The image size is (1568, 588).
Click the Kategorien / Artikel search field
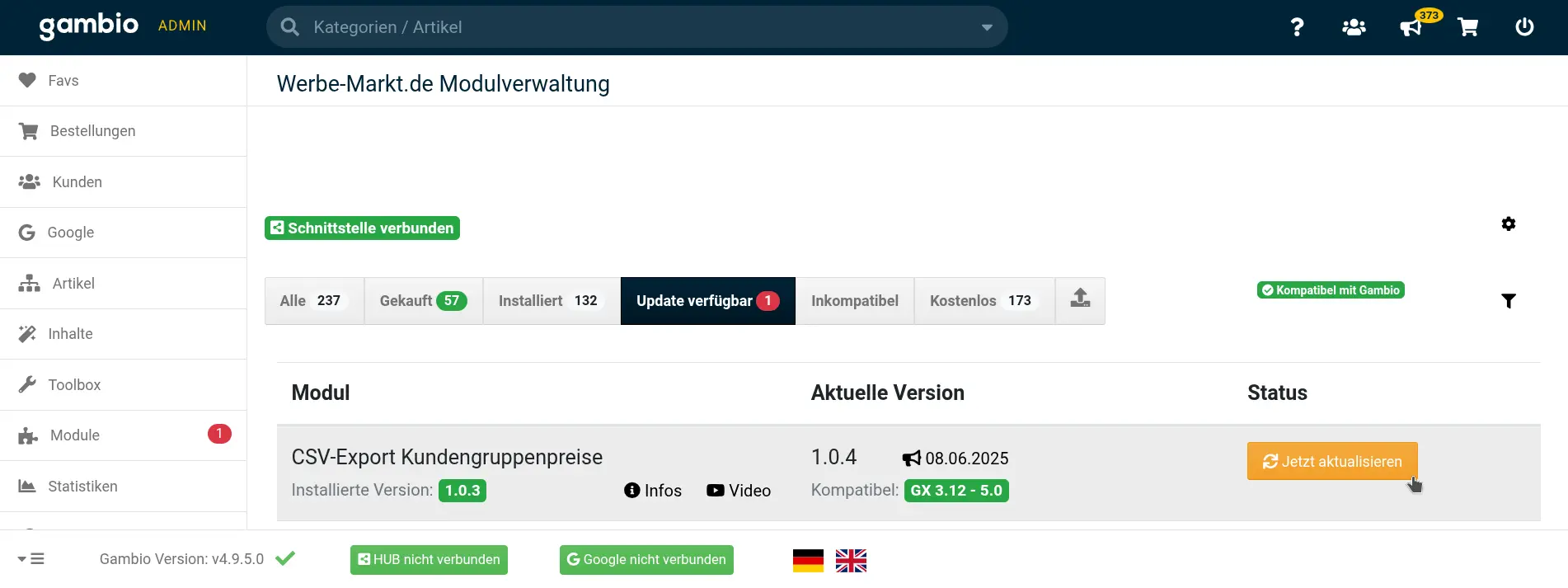636,27
